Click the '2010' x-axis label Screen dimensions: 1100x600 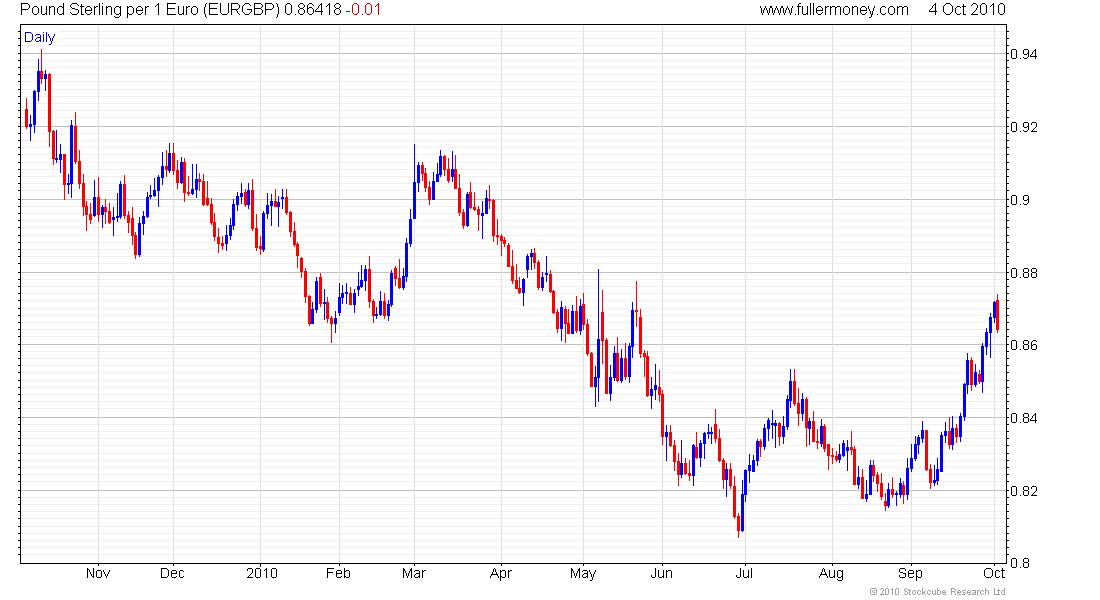coord(262,573)
